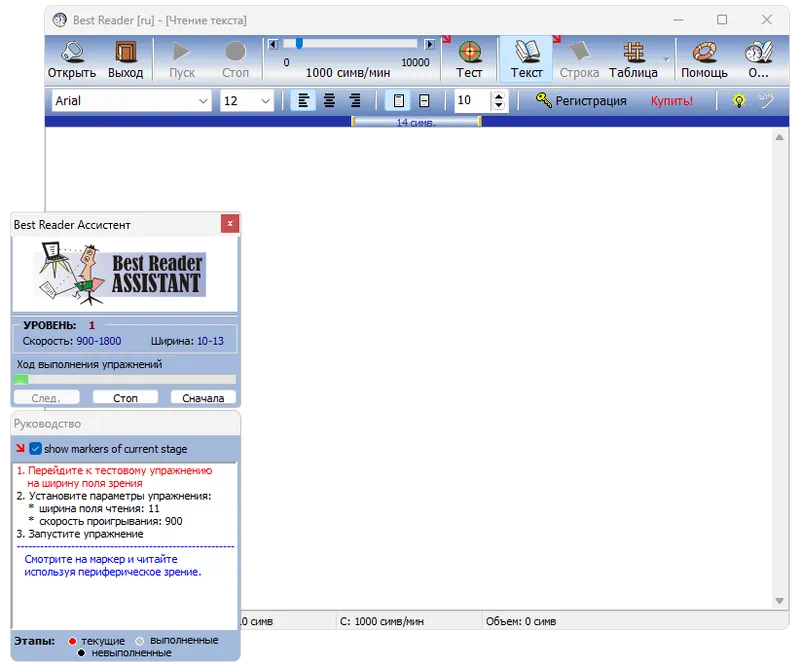Click the Регистрация key button
This screenshot has height=669, width=800.
pos(581,101)
